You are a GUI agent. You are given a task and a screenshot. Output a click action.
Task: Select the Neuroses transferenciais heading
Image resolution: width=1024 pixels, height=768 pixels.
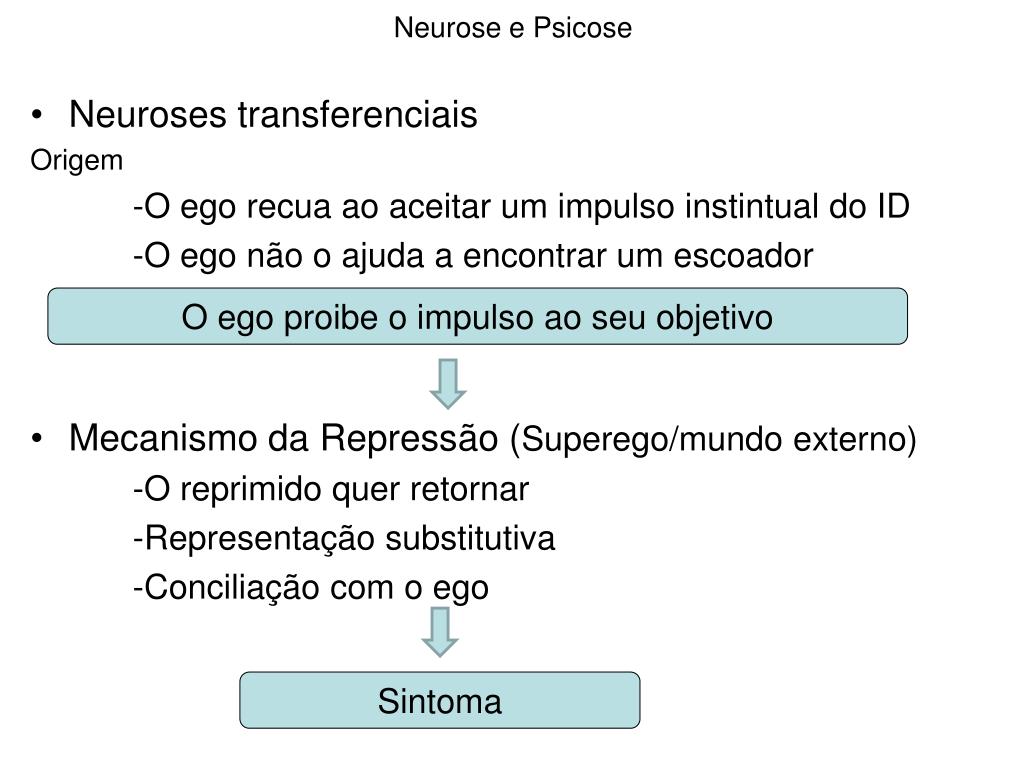[x=273, y=114]
